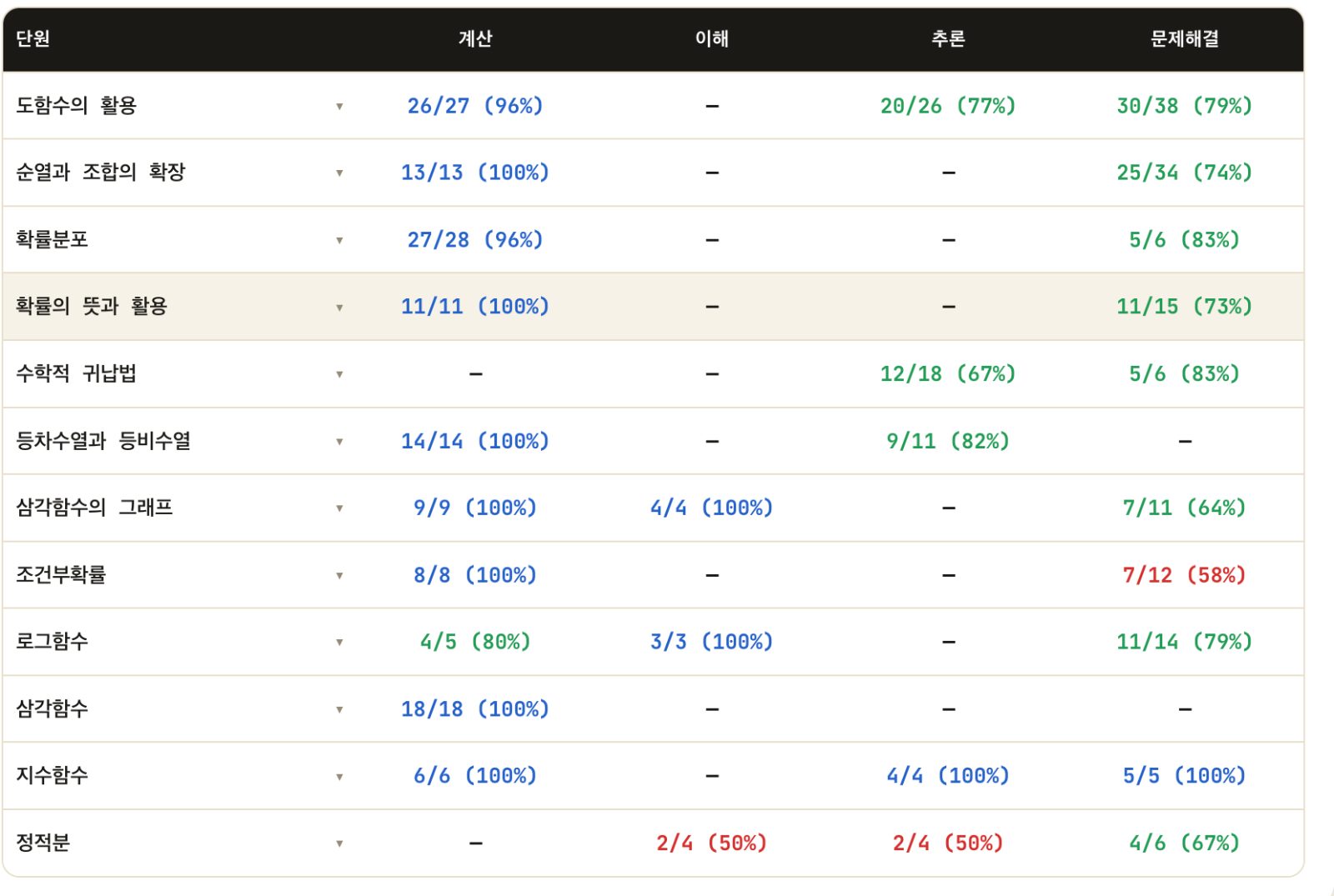Expand the 로그함수 row arrow
Viewport: 1334px width, 896px height.
(339, 643)
